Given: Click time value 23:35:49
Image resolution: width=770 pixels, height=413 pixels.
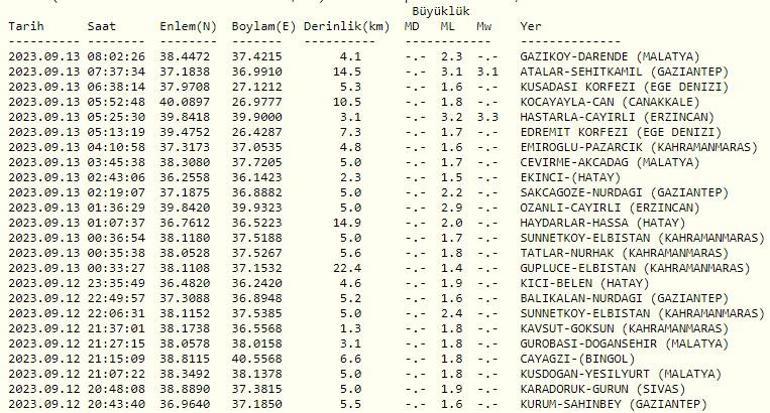Looking at the screenshot, I should click(116, 283).
